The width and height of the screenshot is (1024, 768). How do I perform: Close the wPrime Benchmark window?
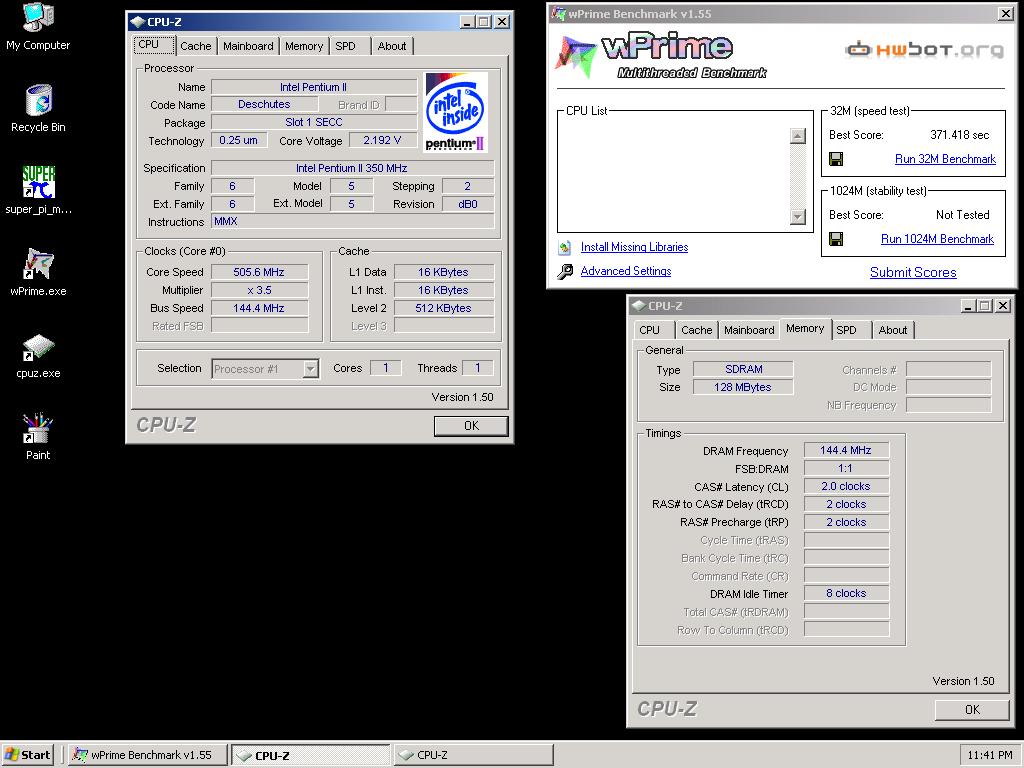pyautogui.click(x=1006, y=13)
